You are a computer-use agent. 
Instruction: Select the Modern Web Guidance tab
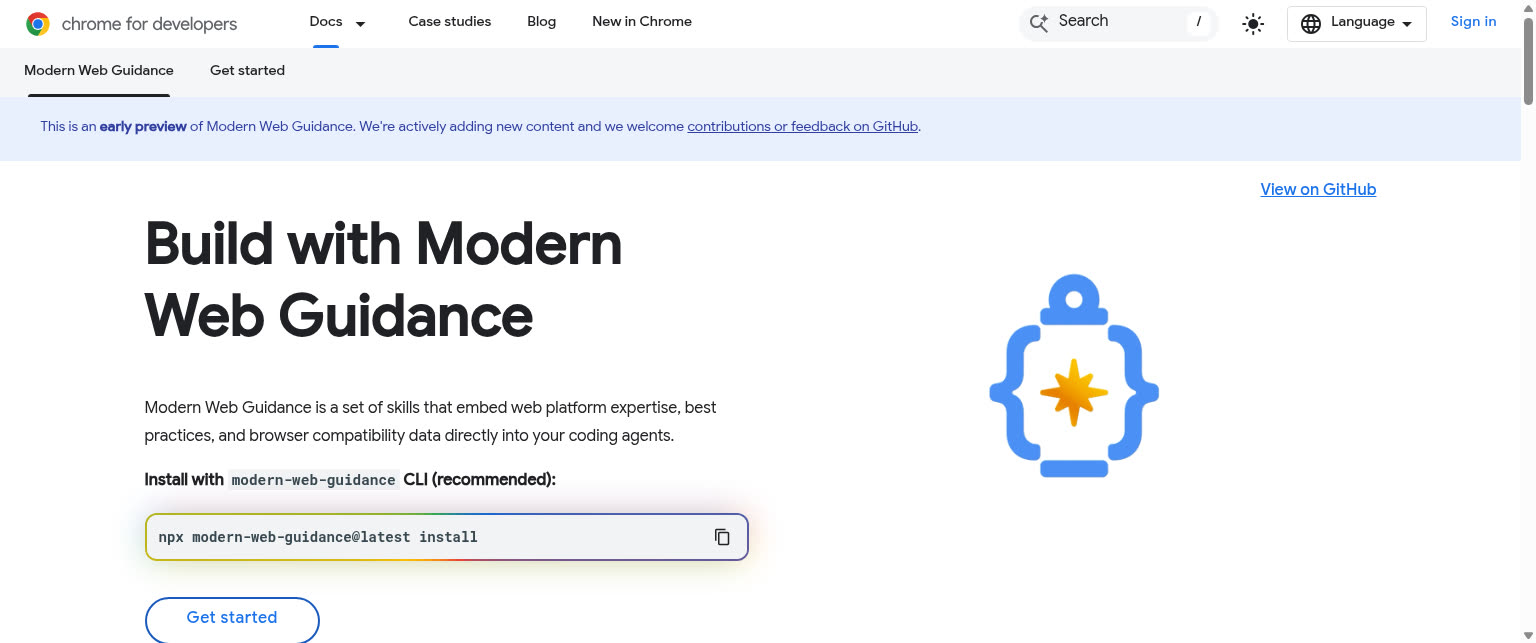click(99, 70)
